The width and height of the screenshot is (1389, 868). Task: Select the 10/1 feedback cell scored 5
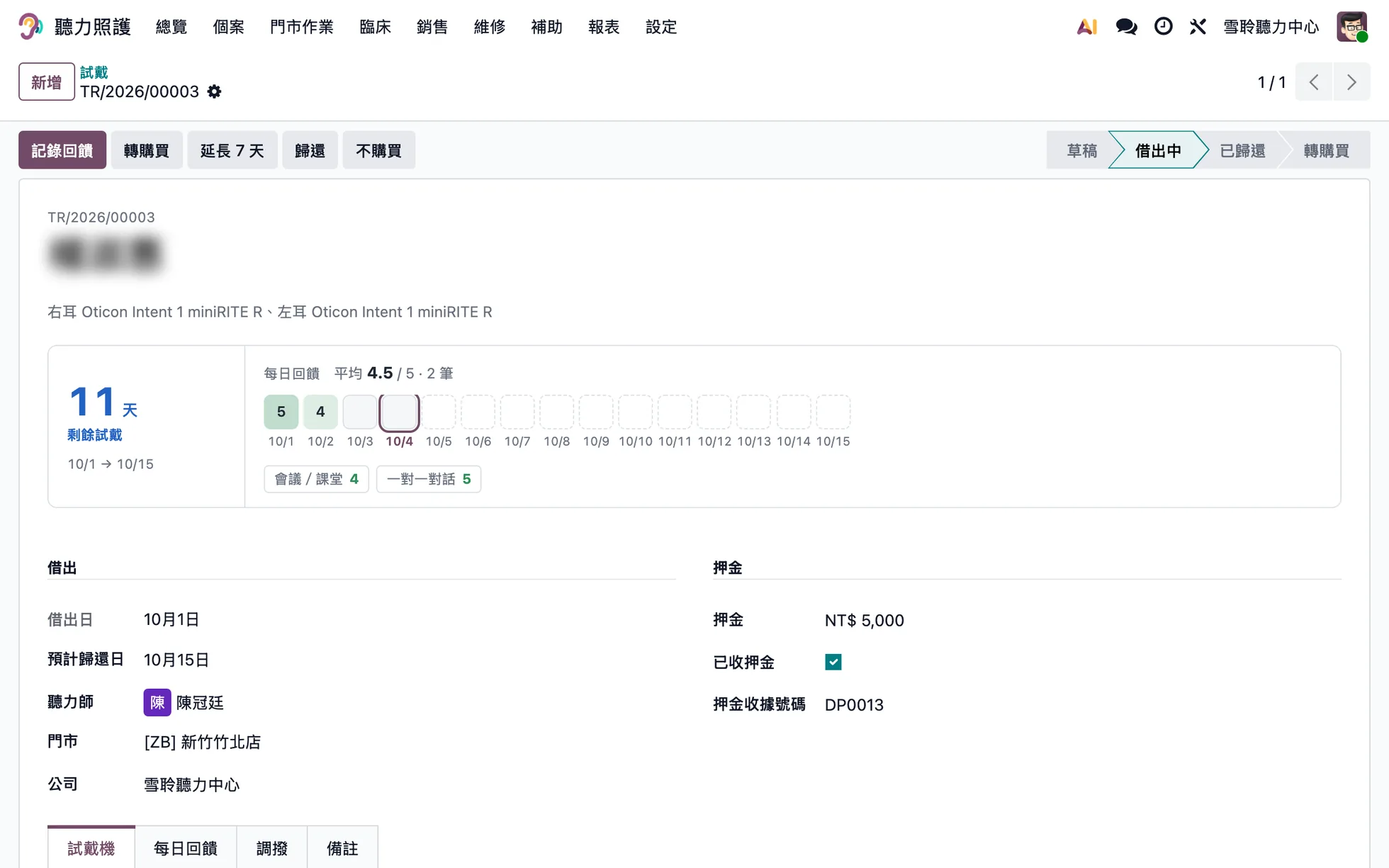point(281,412)
